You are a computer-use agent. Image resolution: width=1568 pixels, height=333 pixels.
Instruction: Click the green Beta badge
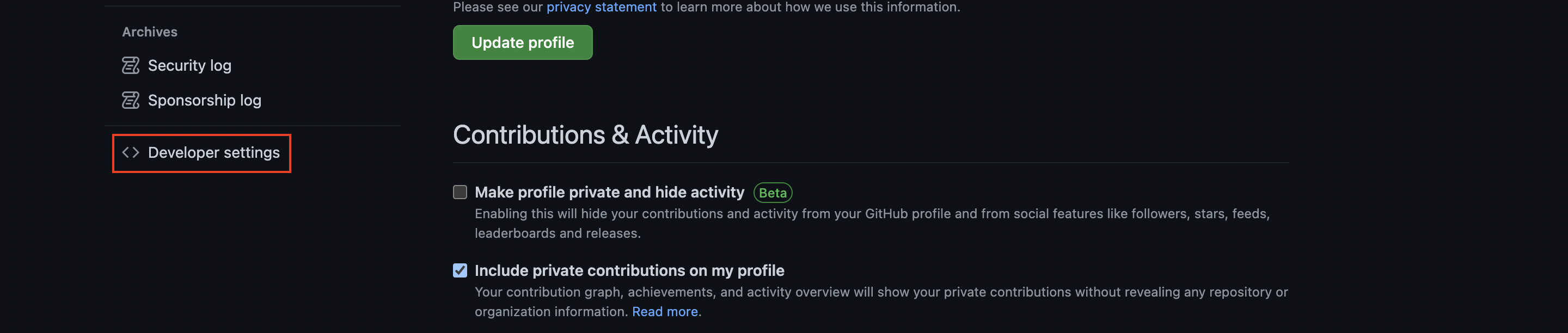click(773, 193)
